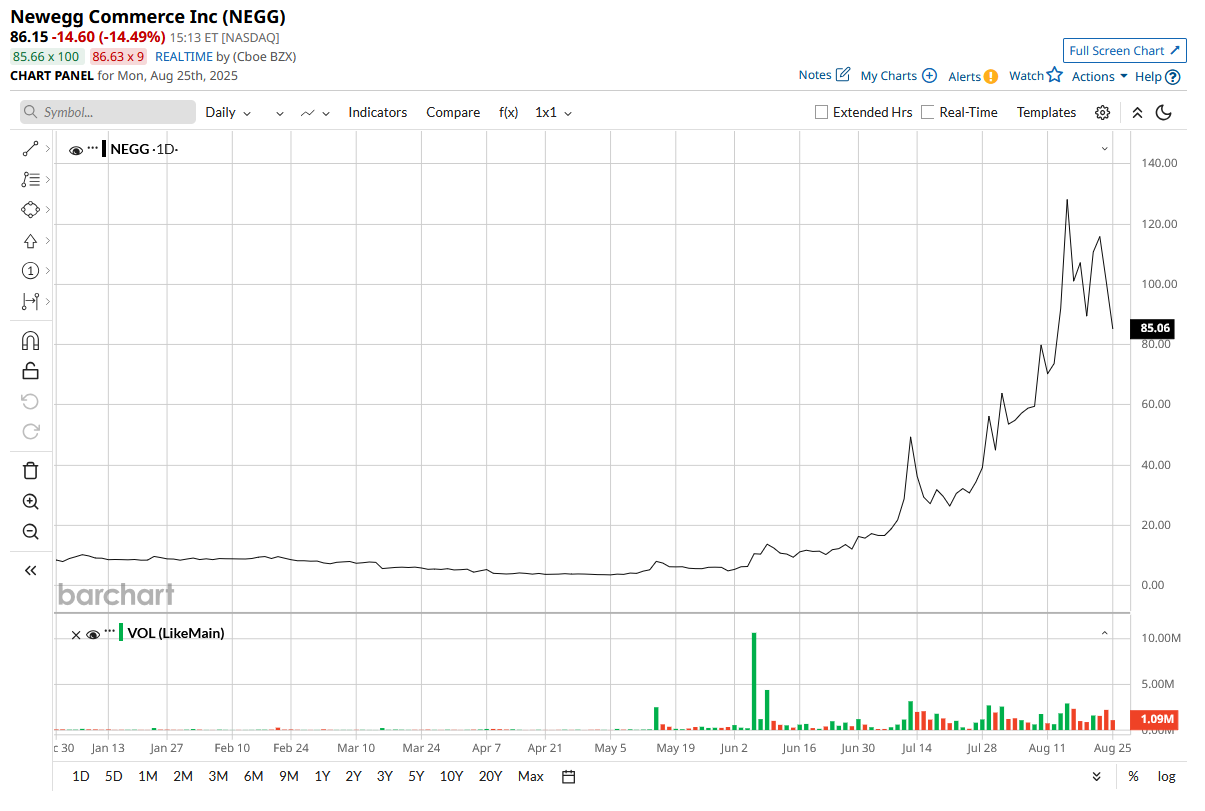Toggle the lock drawings padlock
The image size is (1205, 811).
[x=30, y=371]
